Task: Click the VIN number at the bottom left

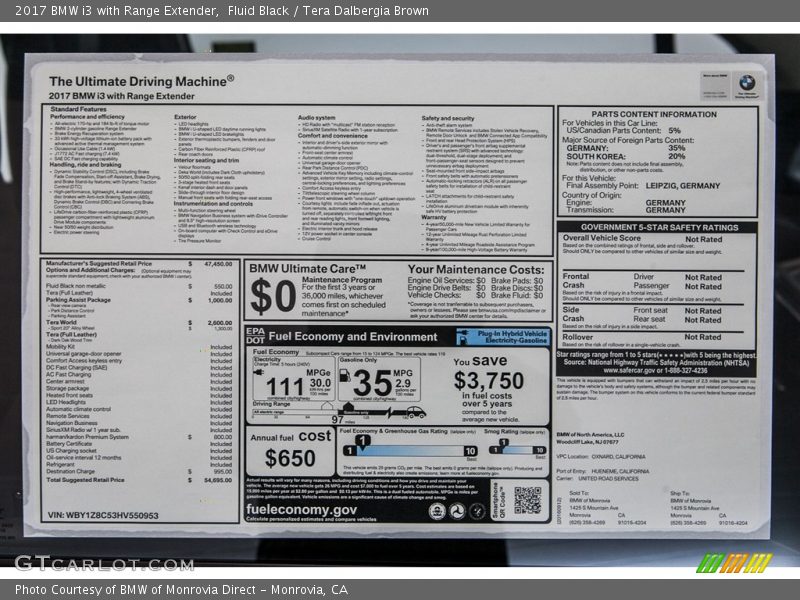Action: (102, 515)
